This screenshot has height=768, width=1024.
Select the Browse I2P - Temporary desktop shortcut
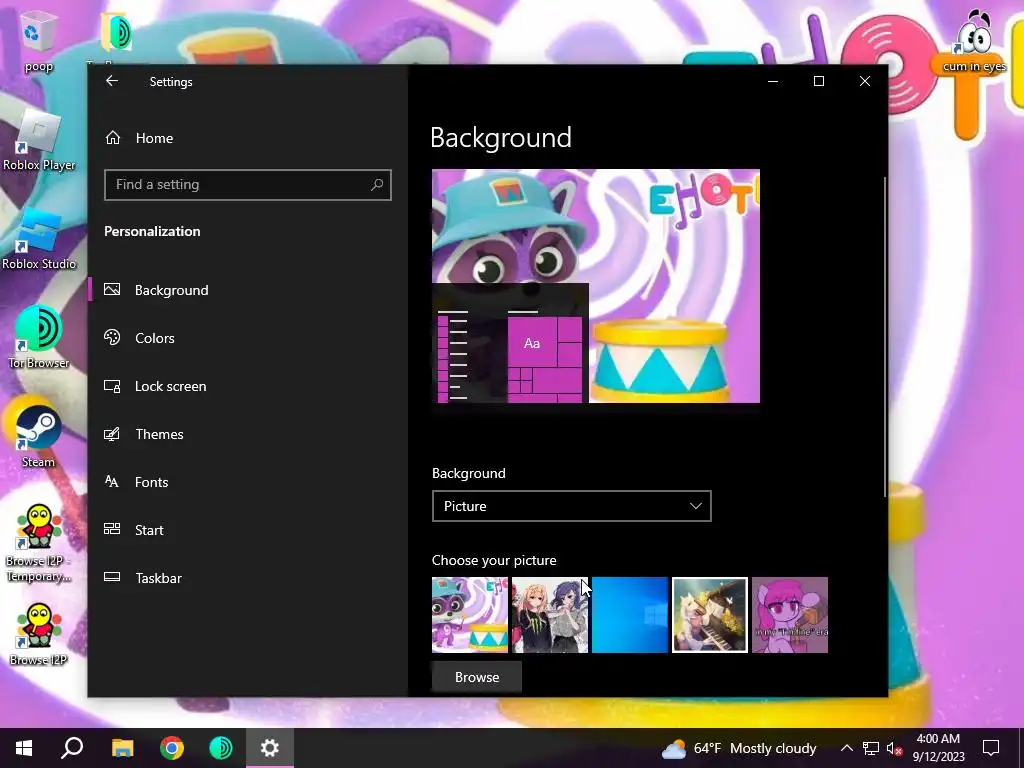(x=39, y=543)
